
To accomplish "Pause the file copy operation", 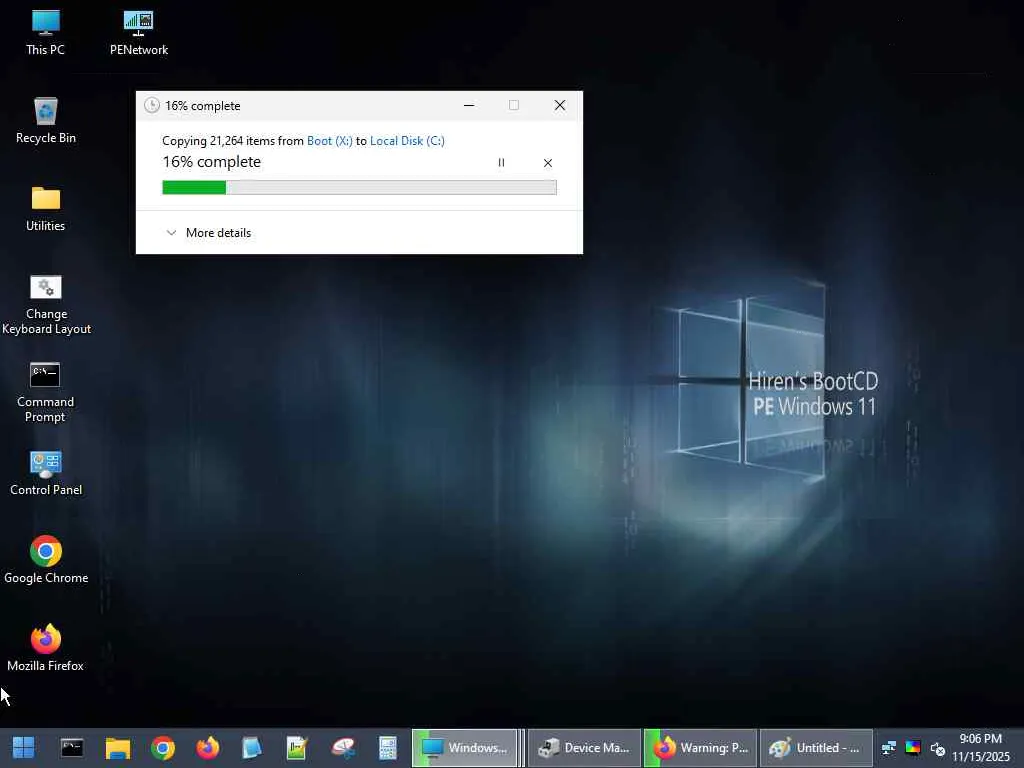I will coord(501,163).
